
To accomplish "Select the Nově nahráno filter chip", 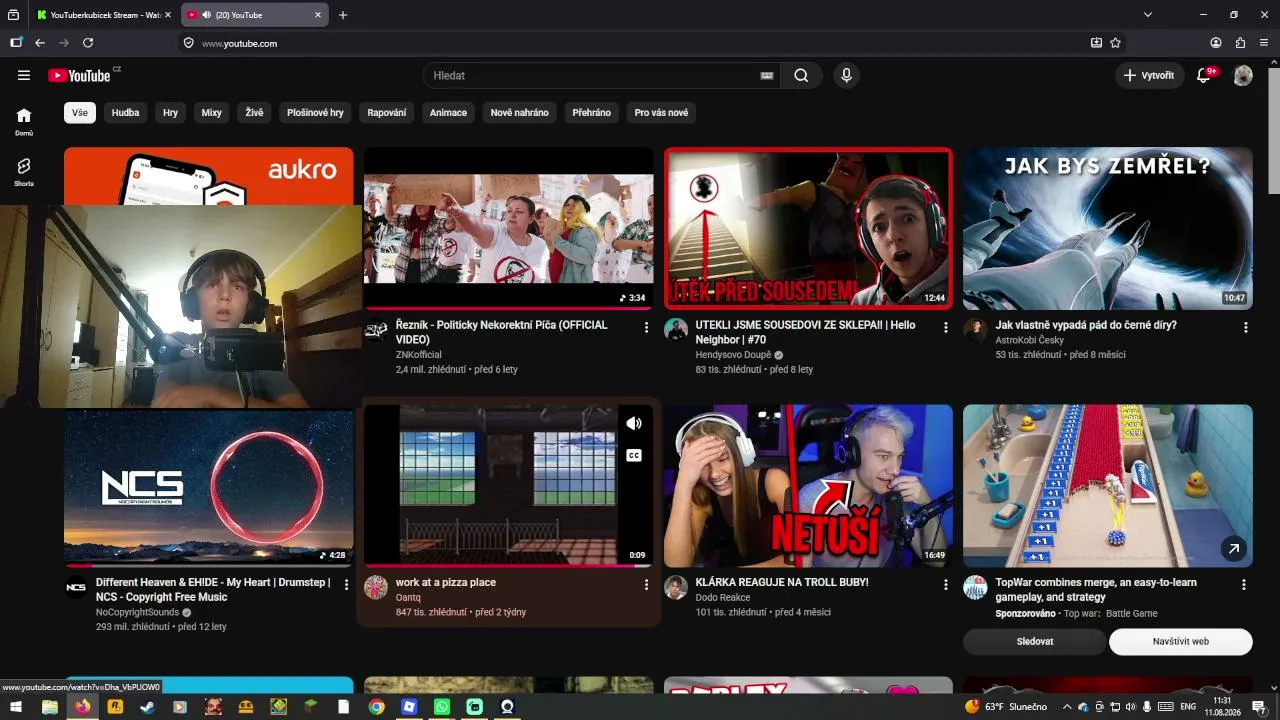I will tap(520, 113).
